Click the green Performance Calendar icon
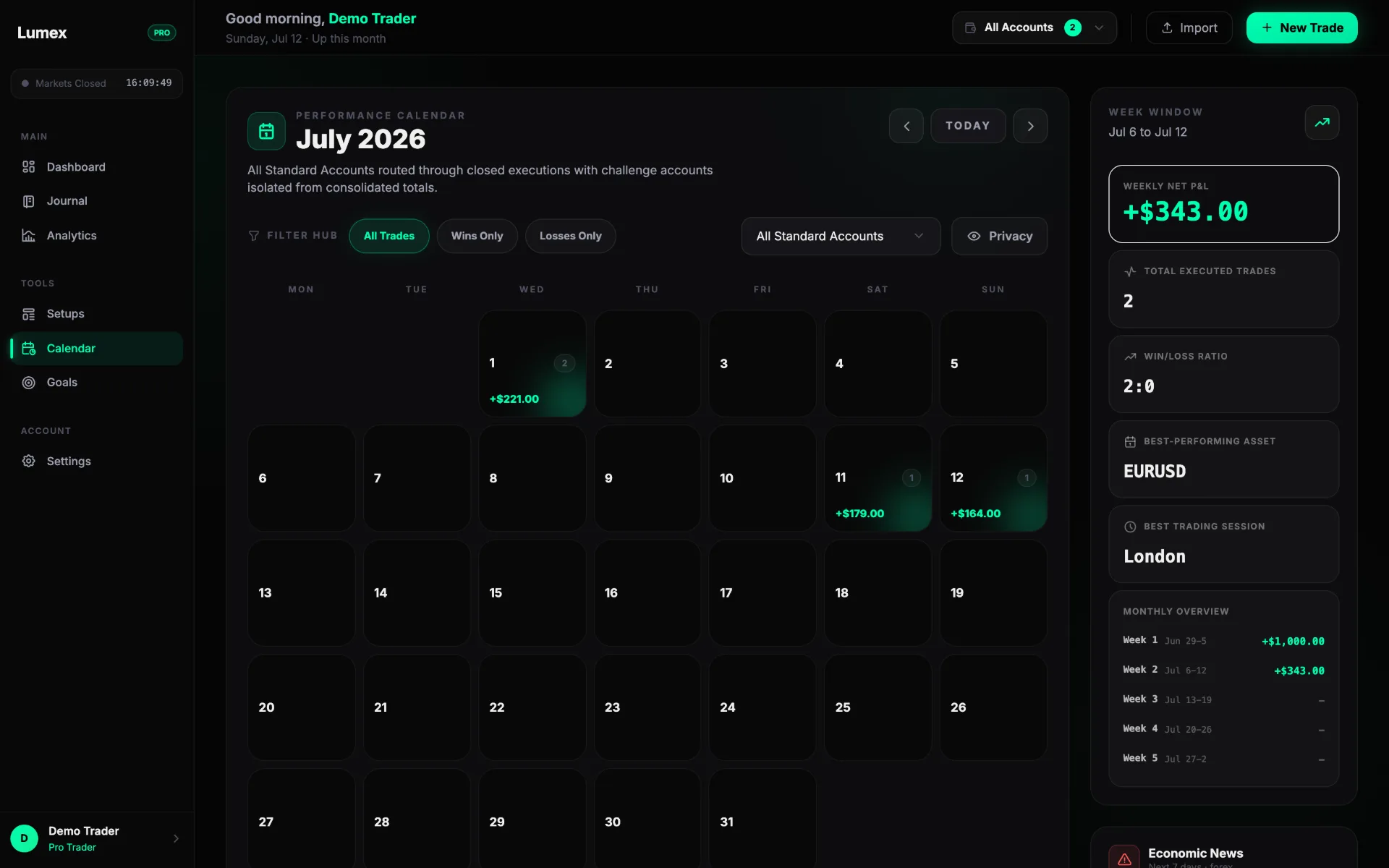Image resolution: width=1389 pixels, height=868 pixels. pyautogui.click(x=266, y=131)
